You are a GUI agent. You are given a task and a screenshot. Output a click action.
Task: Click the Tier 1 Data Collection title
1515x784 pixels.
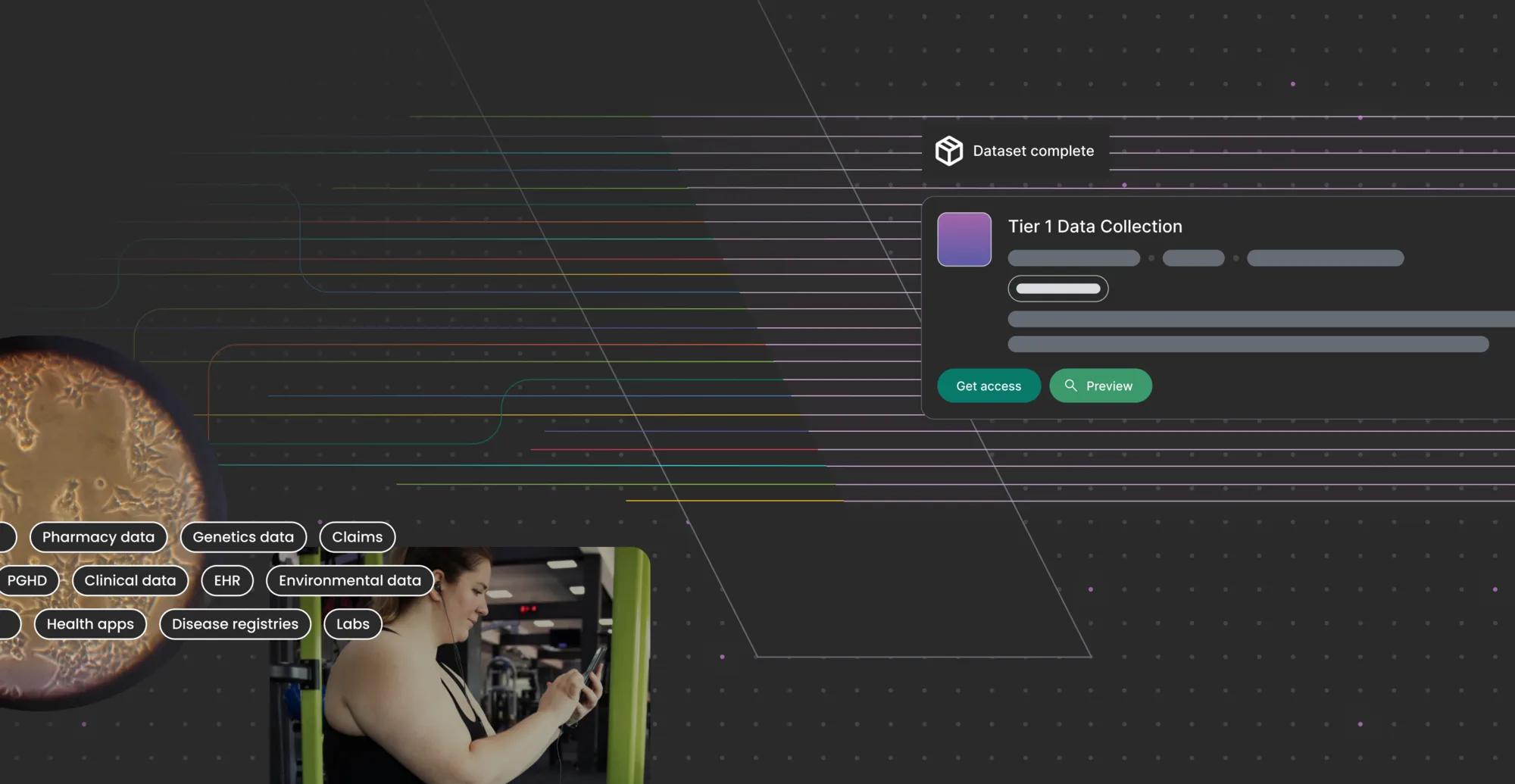click(1095, 226)
